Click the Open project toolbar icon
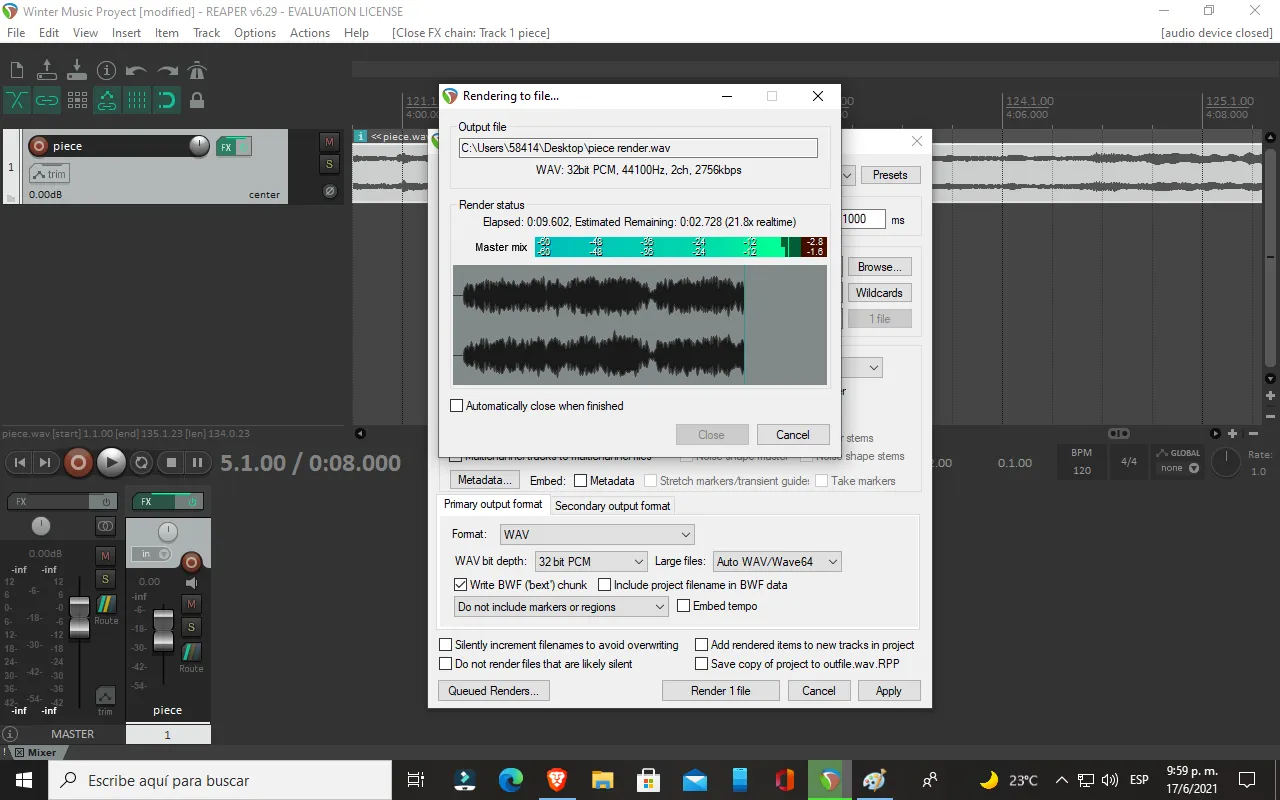 click(x=47, y=70)
